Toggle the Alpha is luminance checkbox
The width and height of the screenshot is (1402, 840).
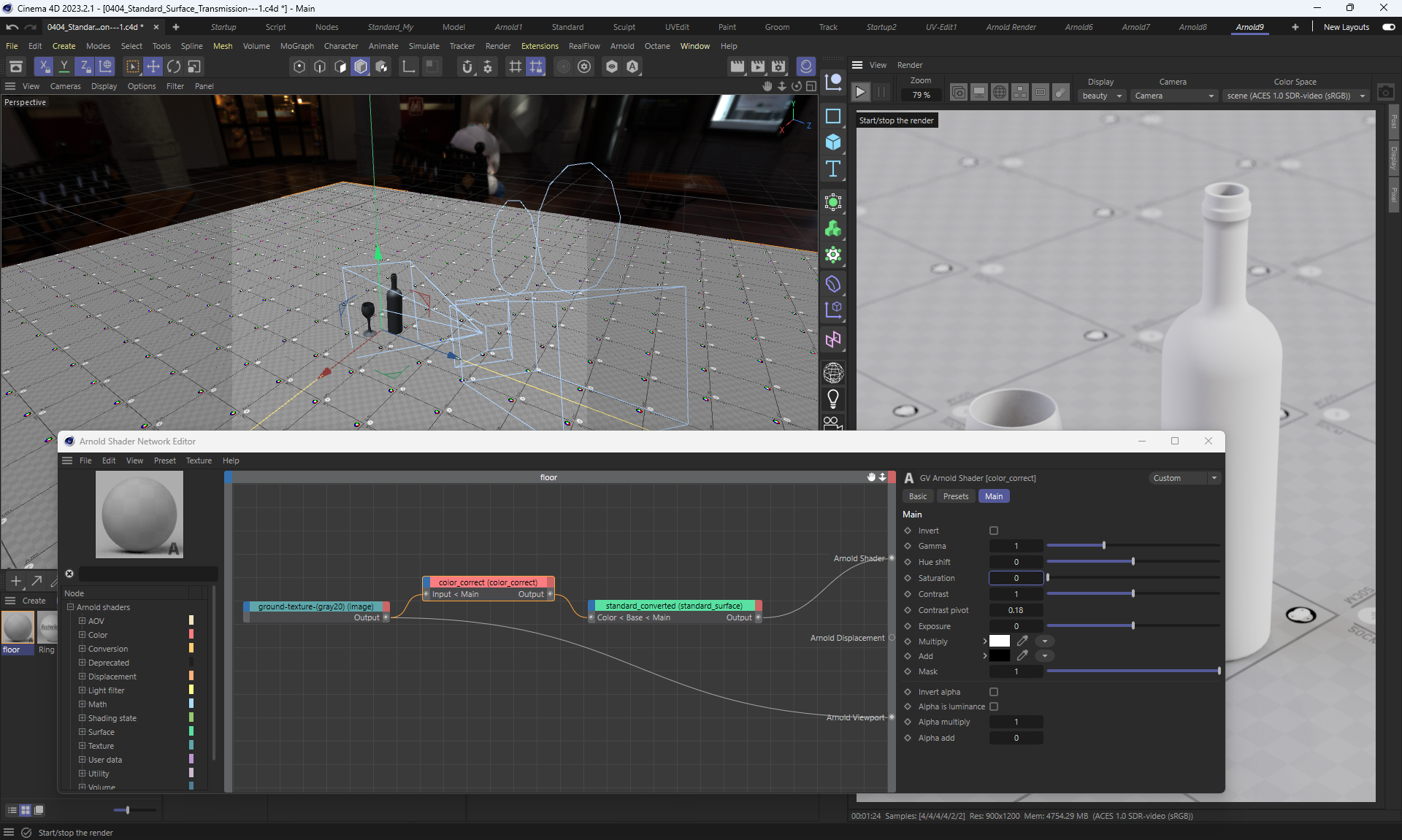tap(994, 706)
